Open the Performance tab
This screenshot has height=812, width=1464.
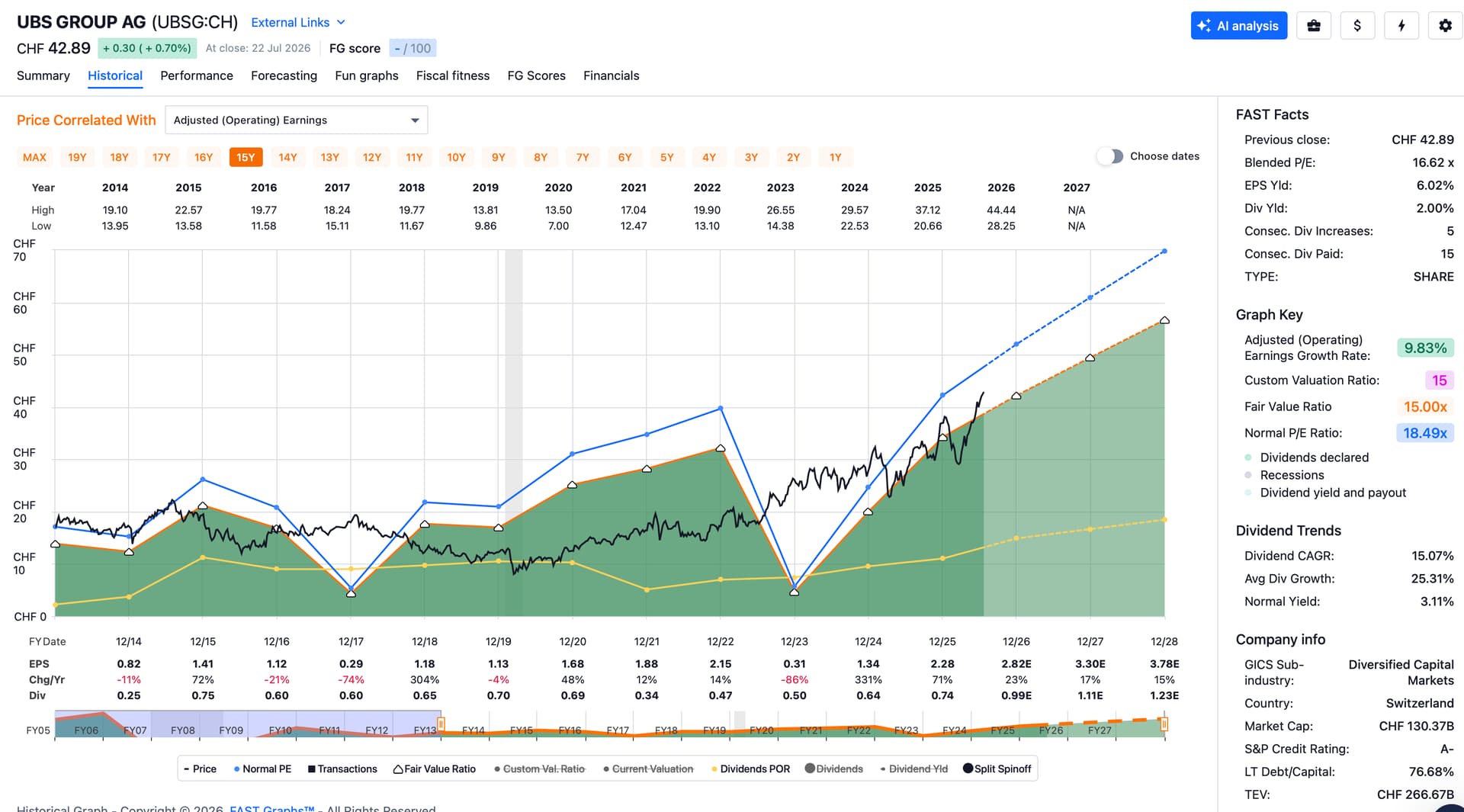(x=197, y=75)
